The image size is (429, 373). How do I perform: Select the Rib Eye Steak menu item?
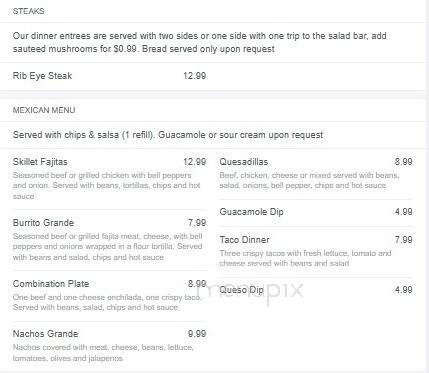pos(42,76)
